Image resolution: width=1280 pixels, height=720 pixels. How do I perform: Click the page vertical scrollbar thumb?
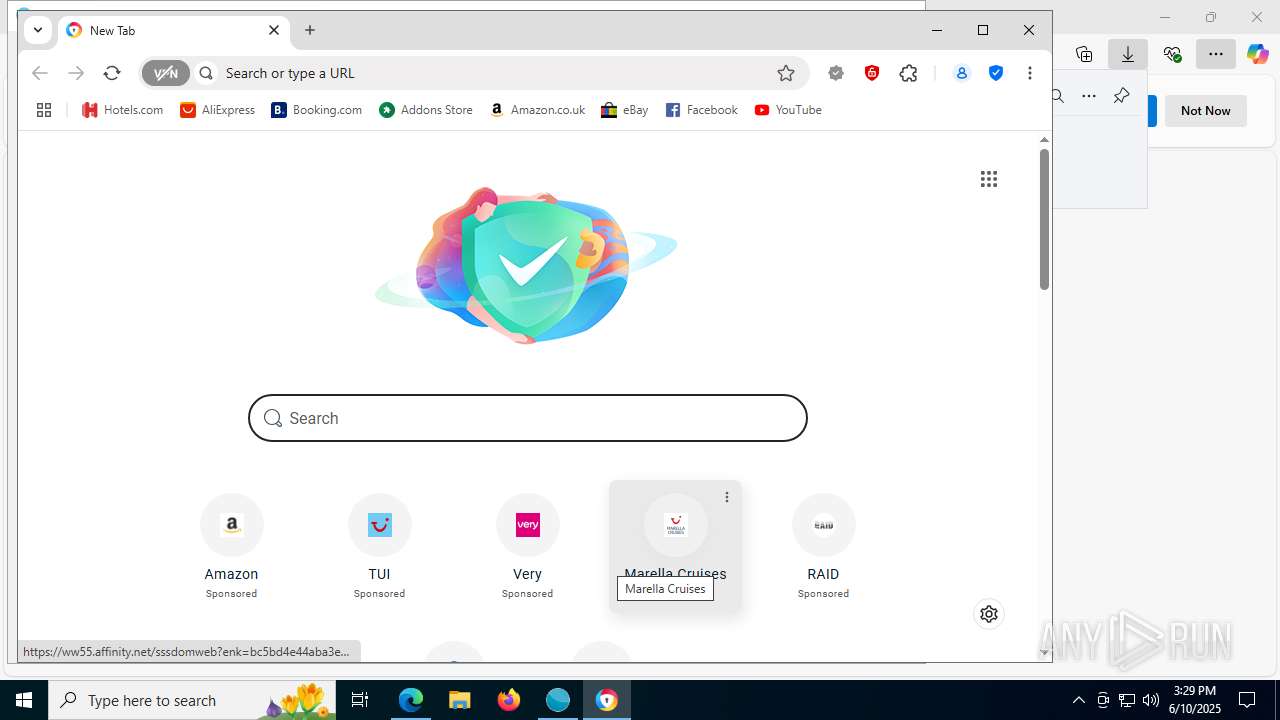click(x=1044, y=219)
